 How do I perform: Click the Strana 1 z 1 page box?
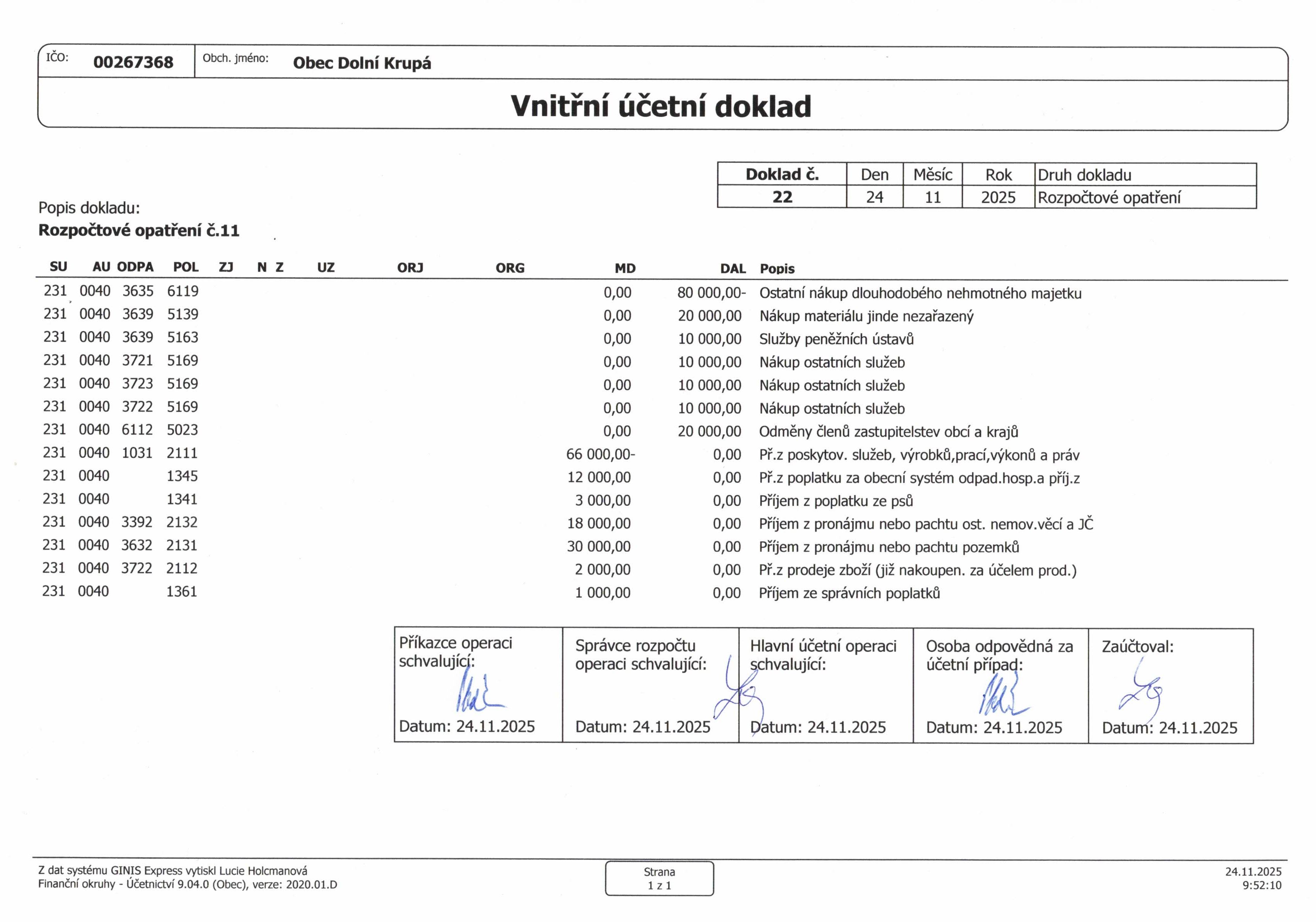659,878
